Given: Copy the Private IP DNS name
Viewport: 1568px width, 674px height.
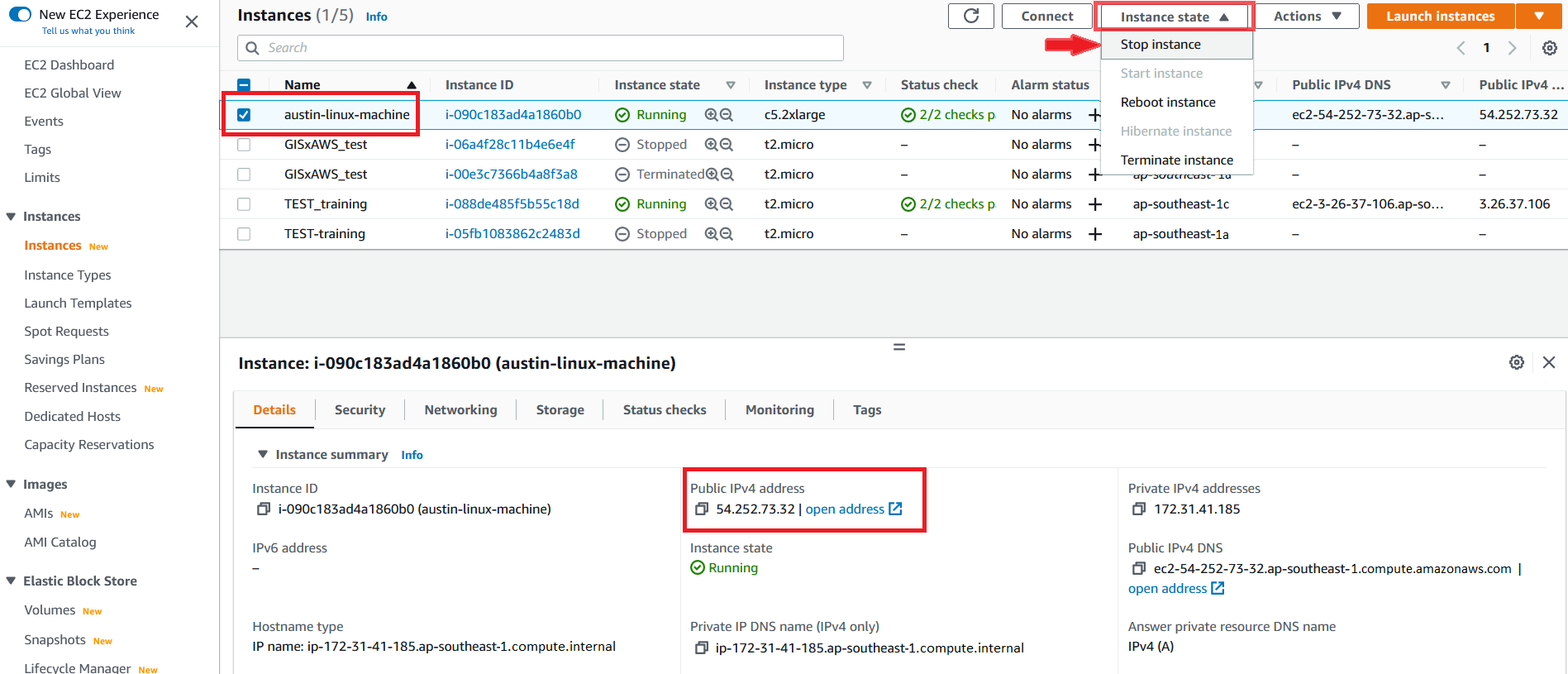Looking at the screenshot, I should point(702,648).
